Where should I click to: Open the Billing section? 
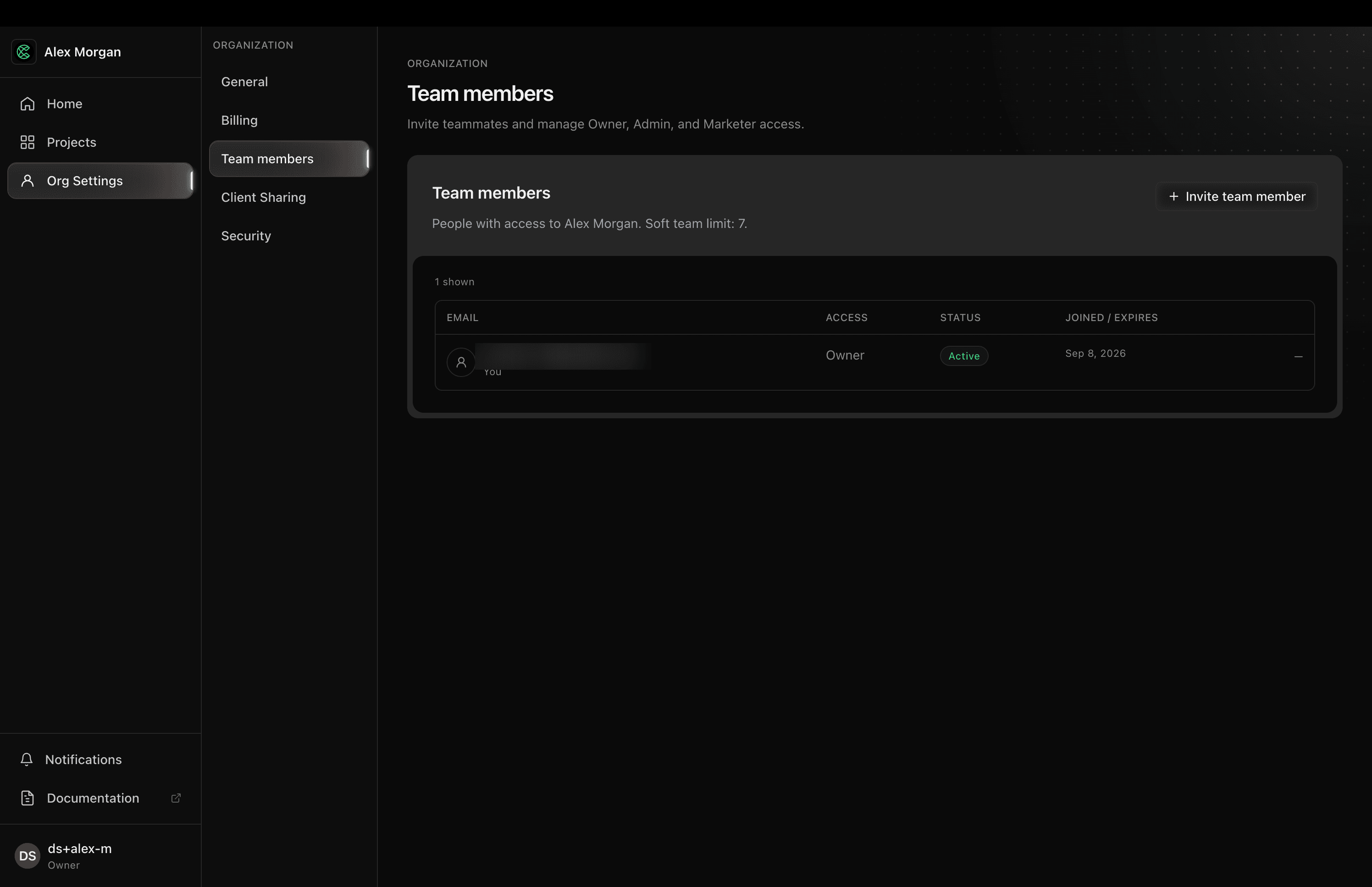[289, 120]
